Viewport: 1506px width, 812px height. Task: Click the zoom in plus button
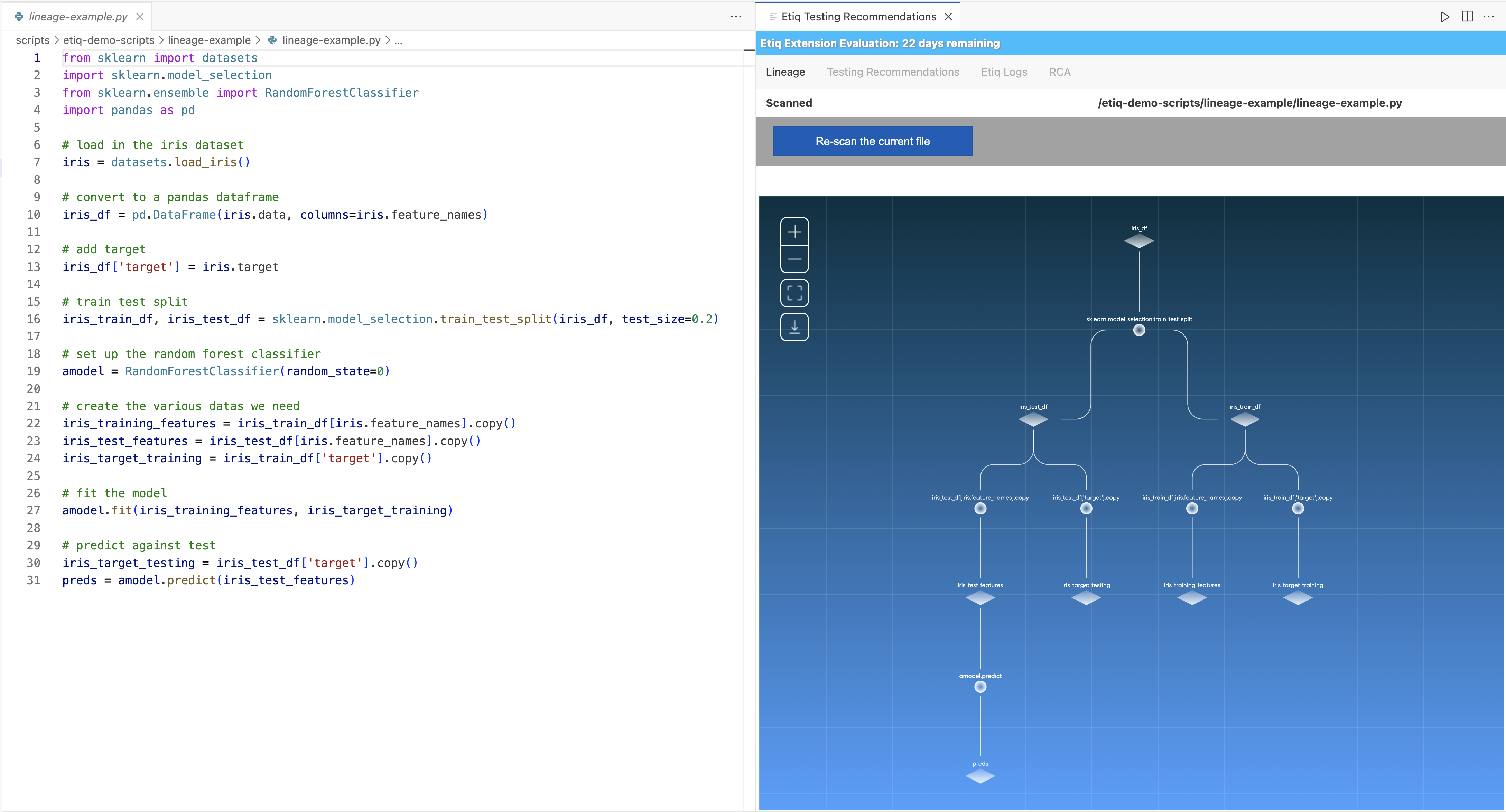tap(794, 232)
